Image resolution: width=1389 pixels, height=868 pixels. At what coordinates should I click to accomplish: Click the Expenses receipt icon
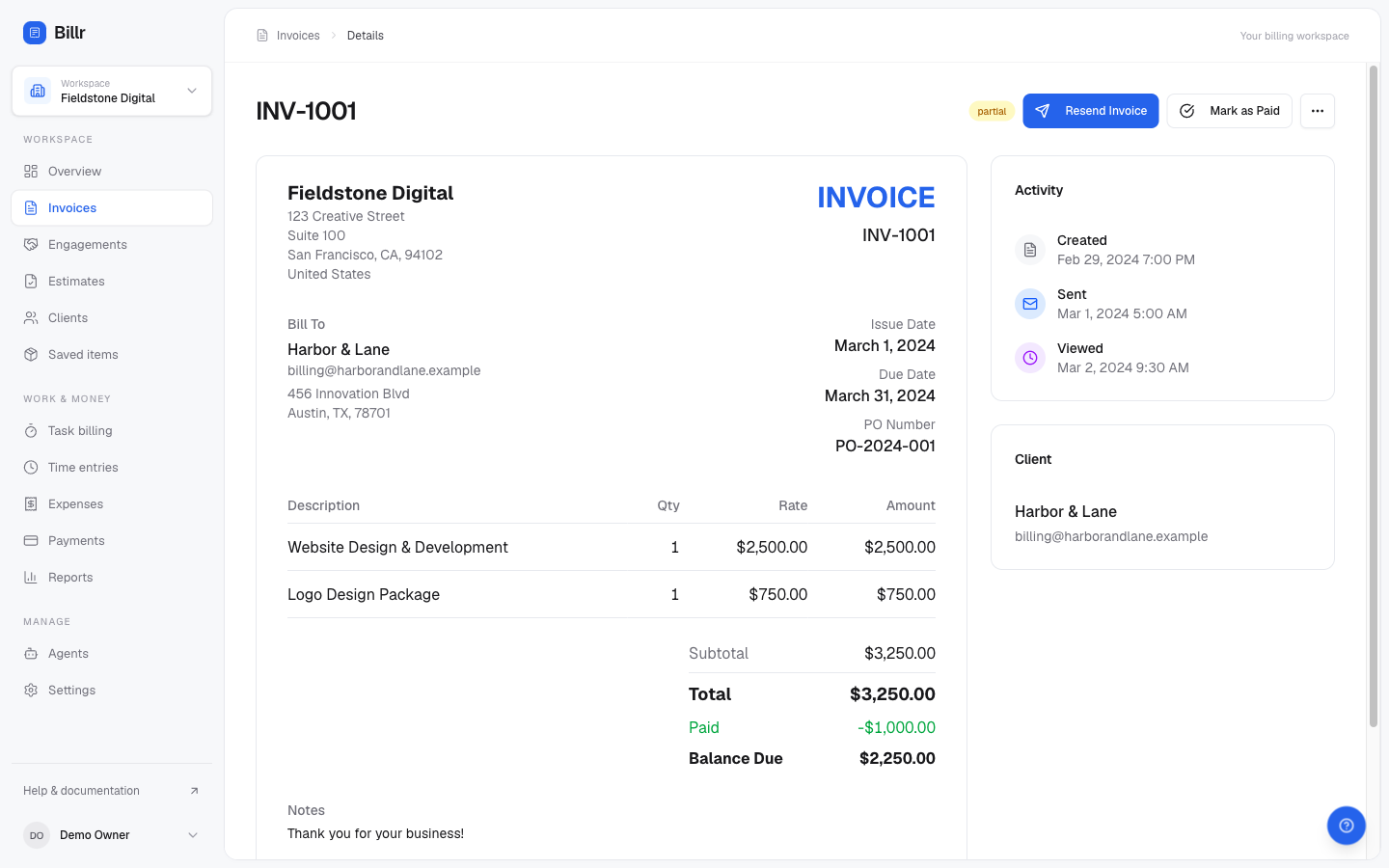[31, 504]
